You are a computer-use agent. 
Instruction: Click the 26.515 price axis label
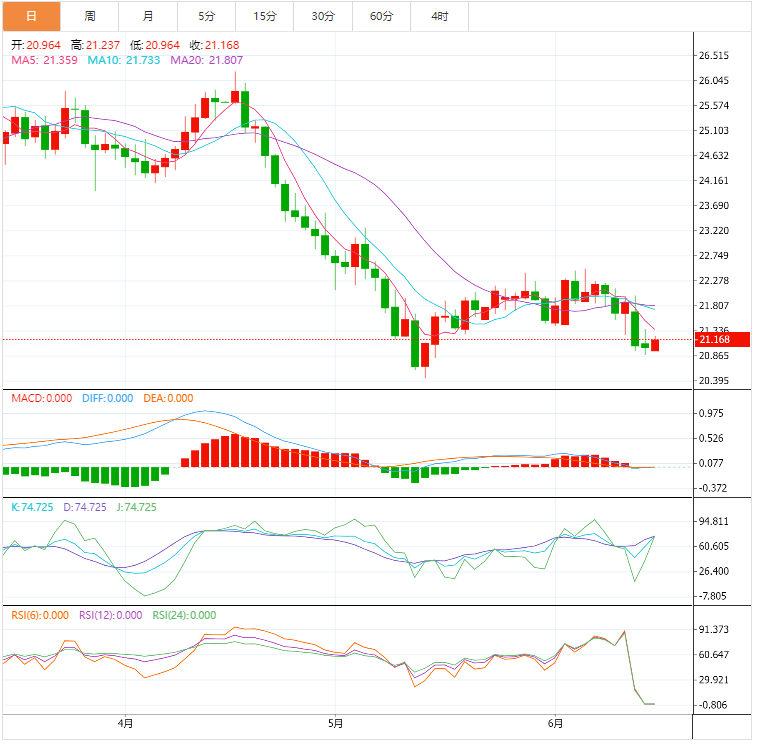tap(714, 56)
